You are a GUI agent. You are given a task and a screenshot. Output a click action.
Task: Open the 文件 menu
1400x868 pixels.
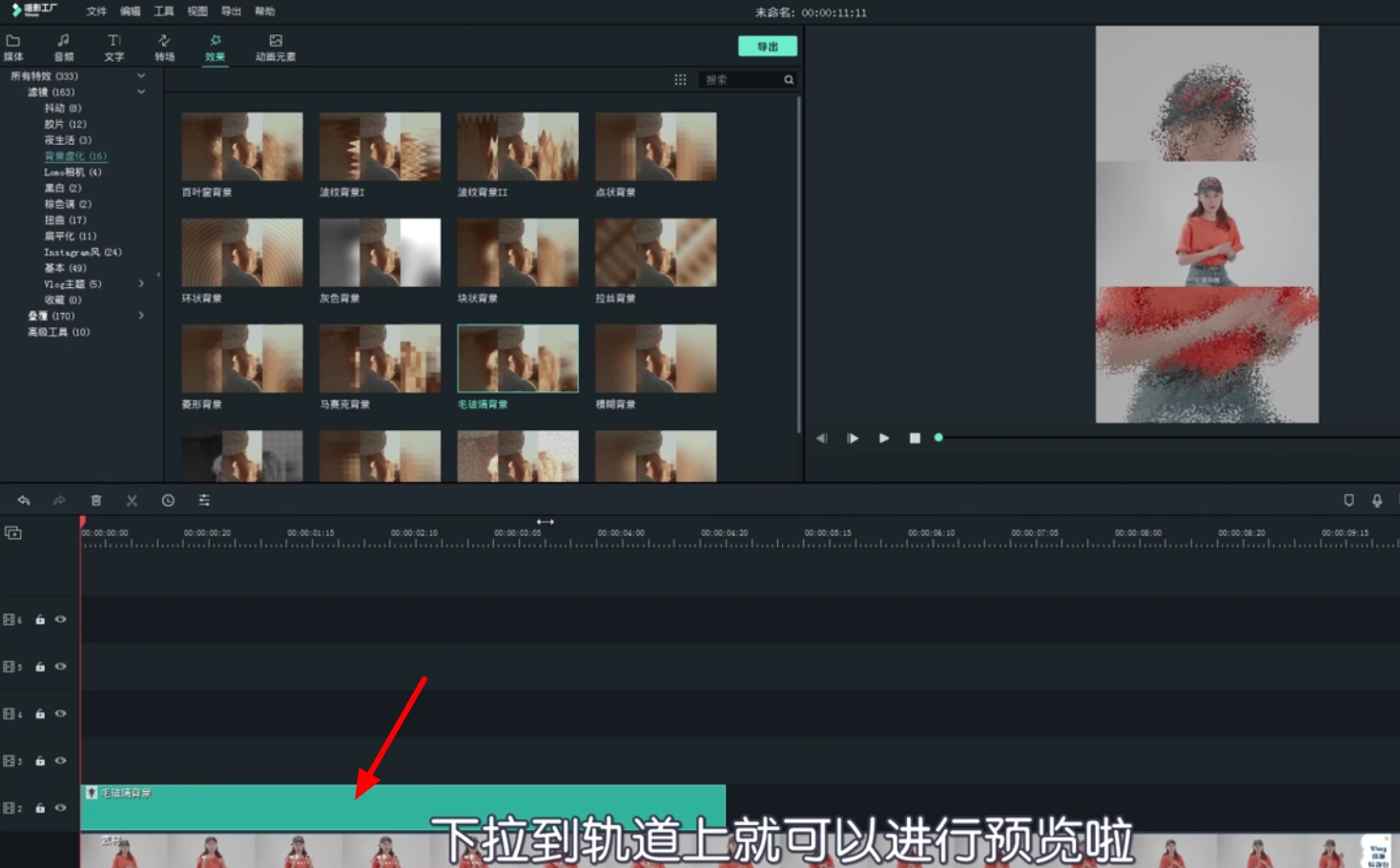(93, 11)
